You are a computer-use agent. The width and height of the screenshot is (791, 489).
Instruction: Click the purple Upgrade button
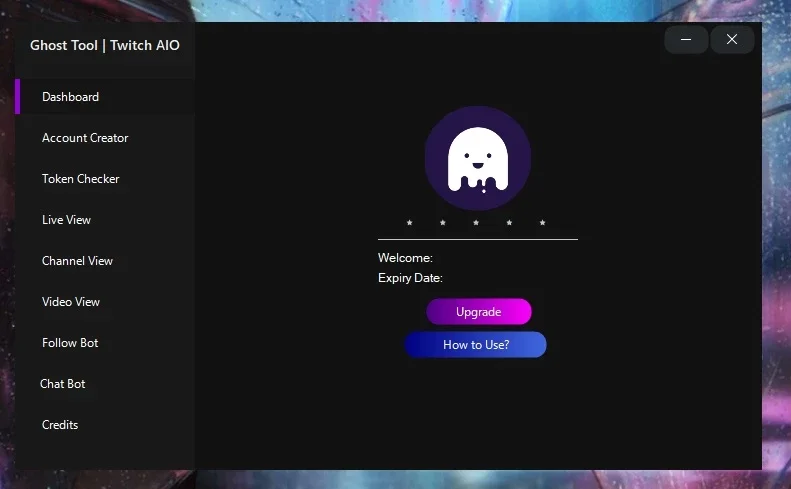(x=479, y=312)
